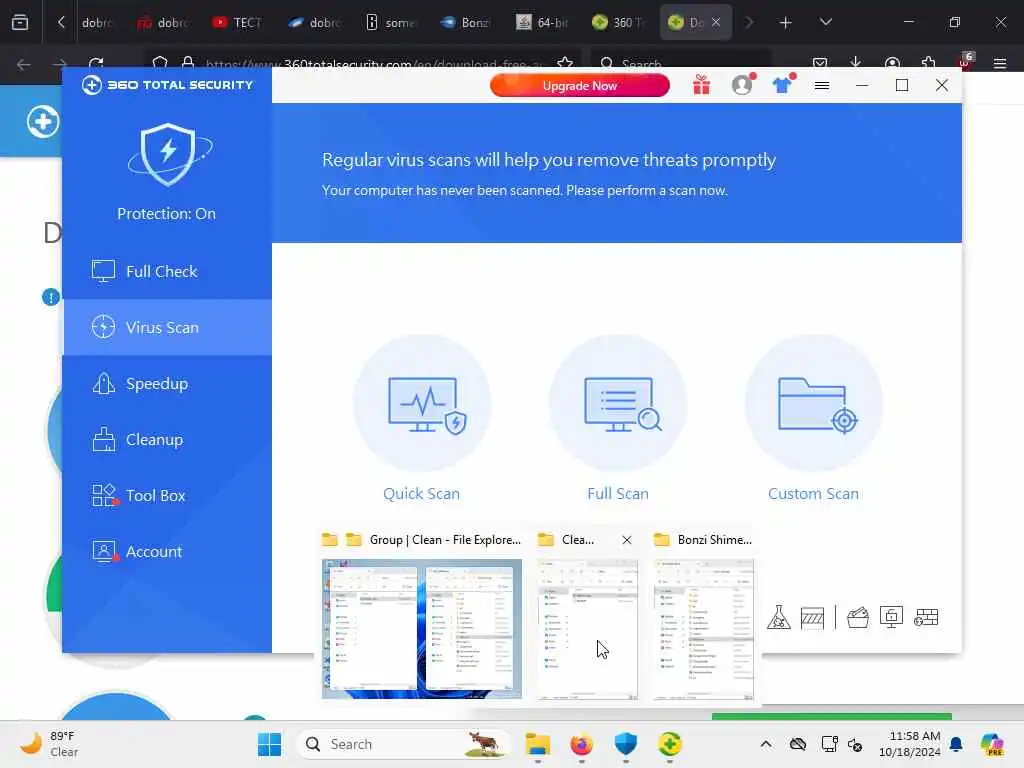Click the browser Search field

tap(680, 64)
